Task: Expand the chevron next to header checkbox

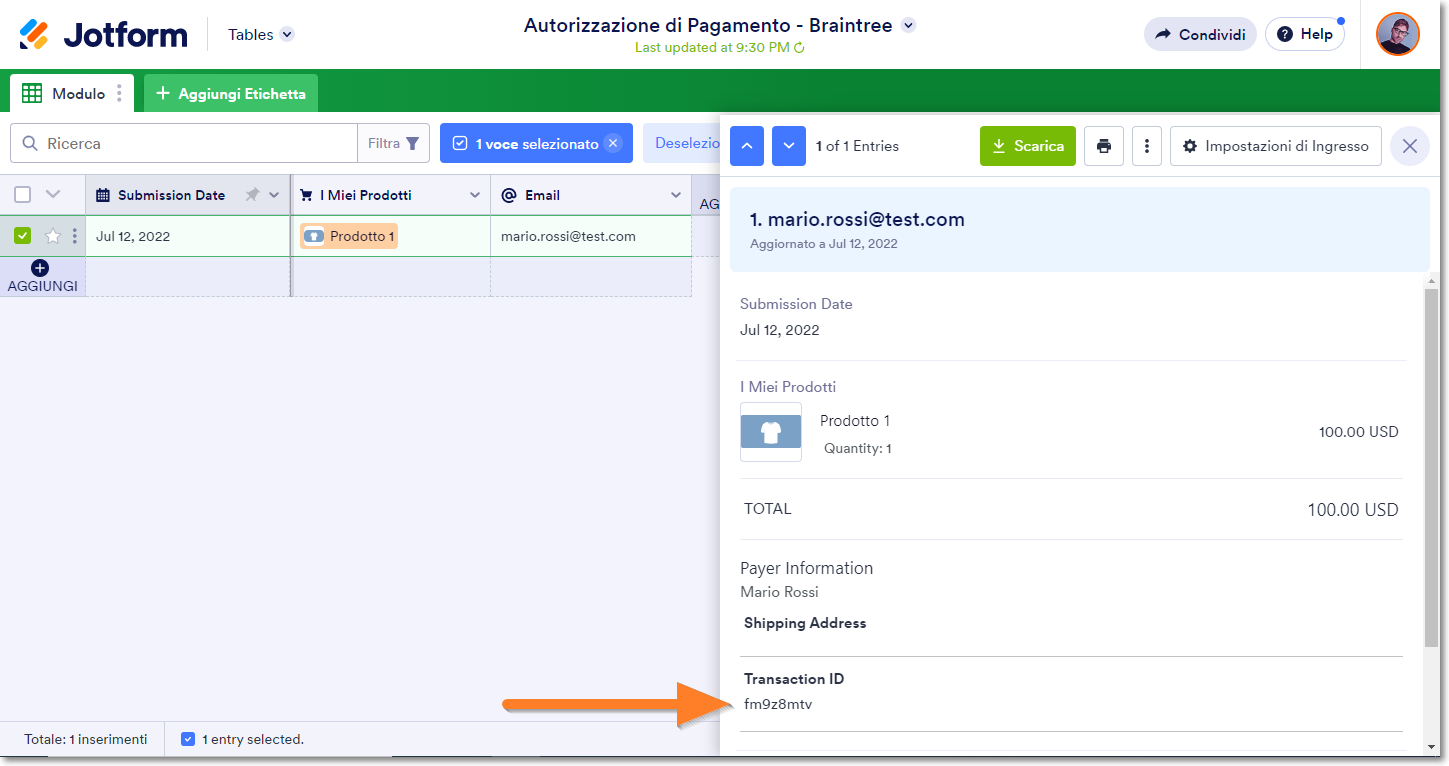Action: (x=54, y=195)
